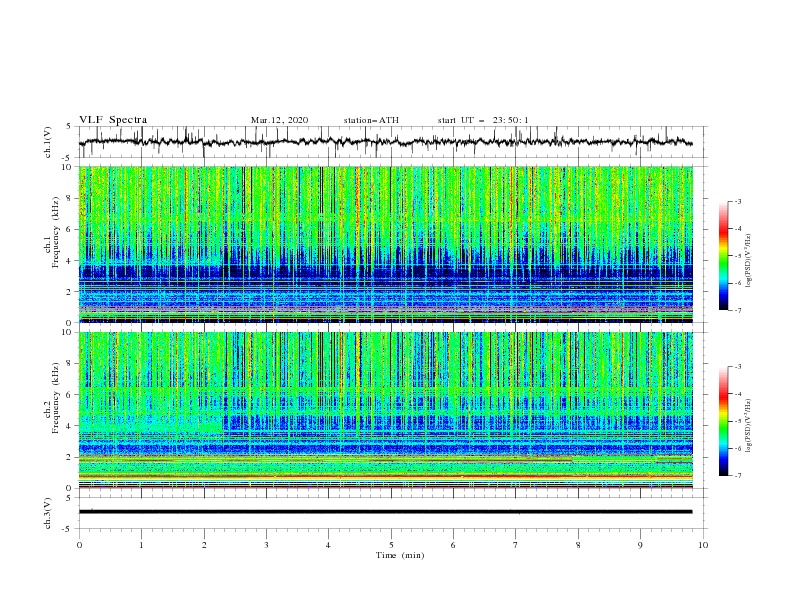Viewport: 792px width, 612px height.
Task: Click the "station=ATH" label
Action: pyautogui.click(x=371, y=120)
